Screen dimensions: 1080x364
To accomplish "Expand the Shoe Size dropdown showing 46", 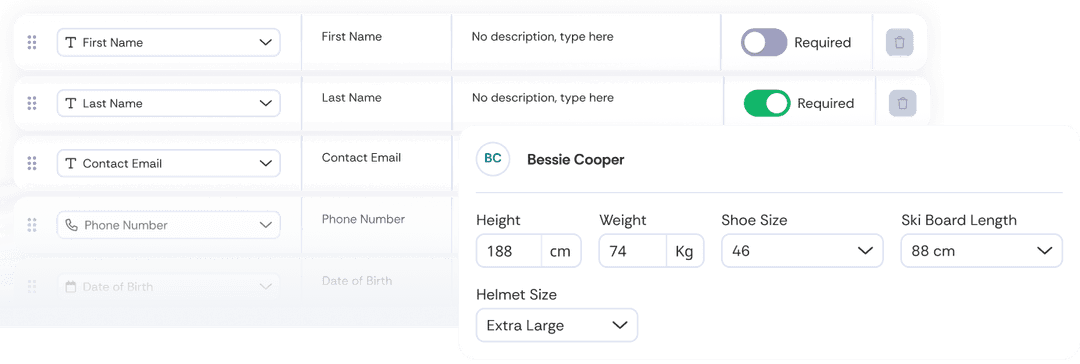I will (802, 251).
